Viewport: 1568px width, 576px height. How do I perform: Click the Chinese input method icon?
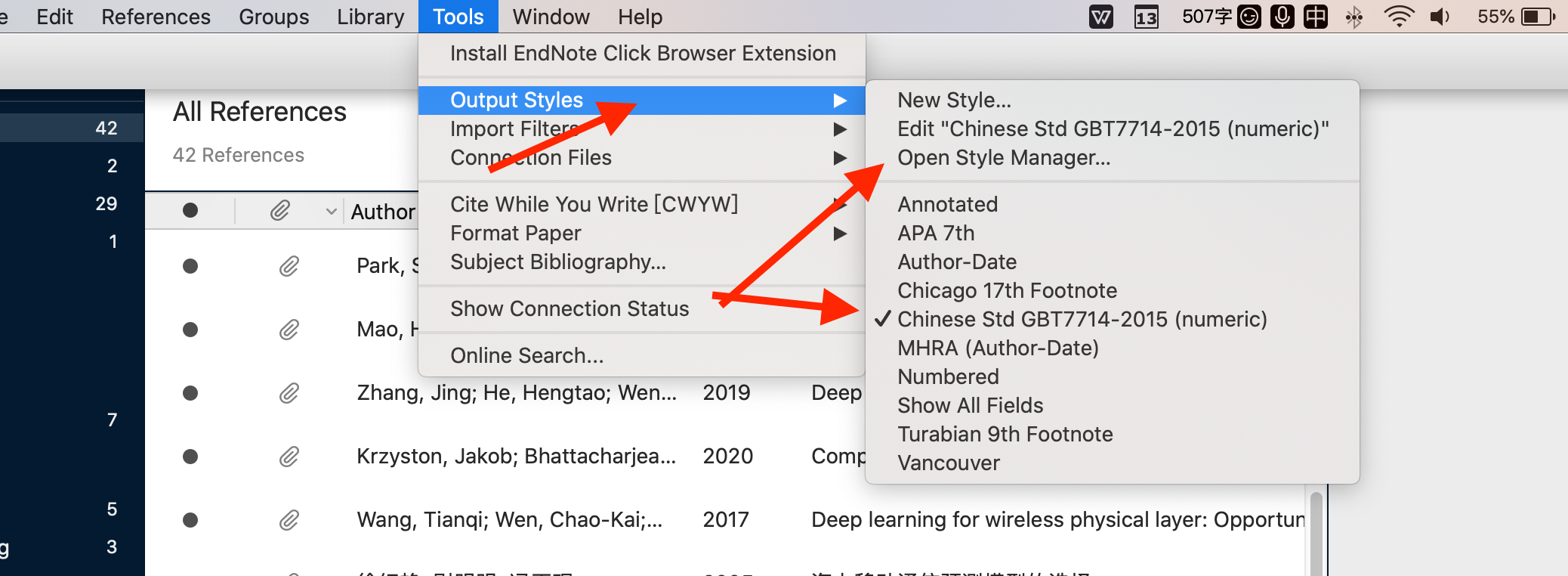point(1316,17)
